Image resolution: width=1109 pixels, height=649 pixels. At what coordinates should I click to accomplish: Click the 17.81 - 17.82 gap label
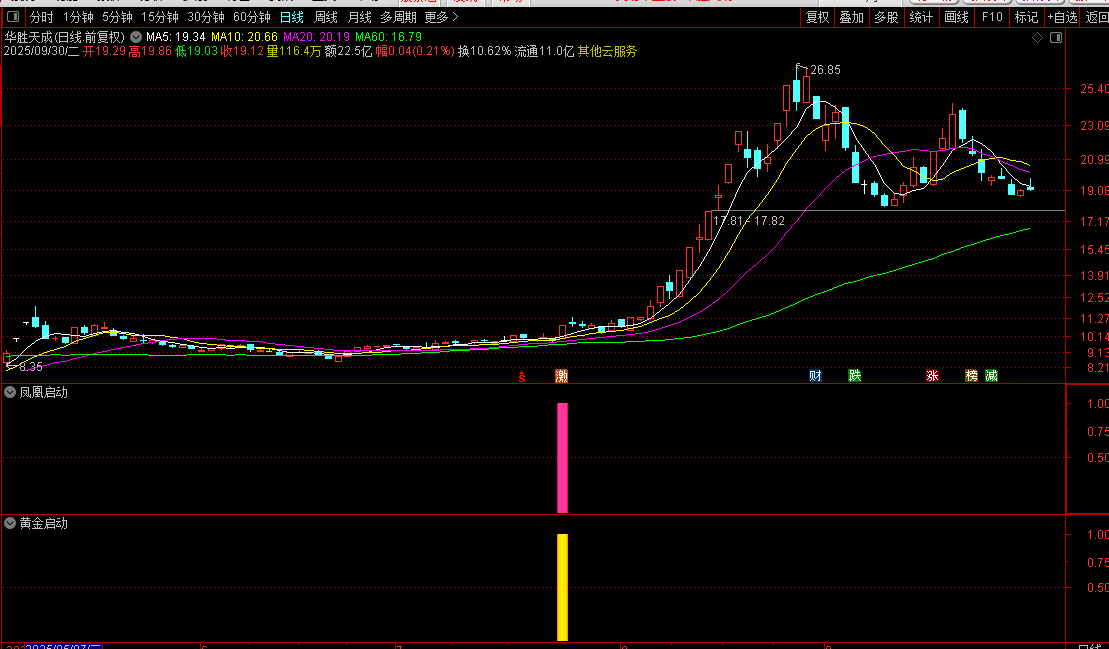point(749,221)
